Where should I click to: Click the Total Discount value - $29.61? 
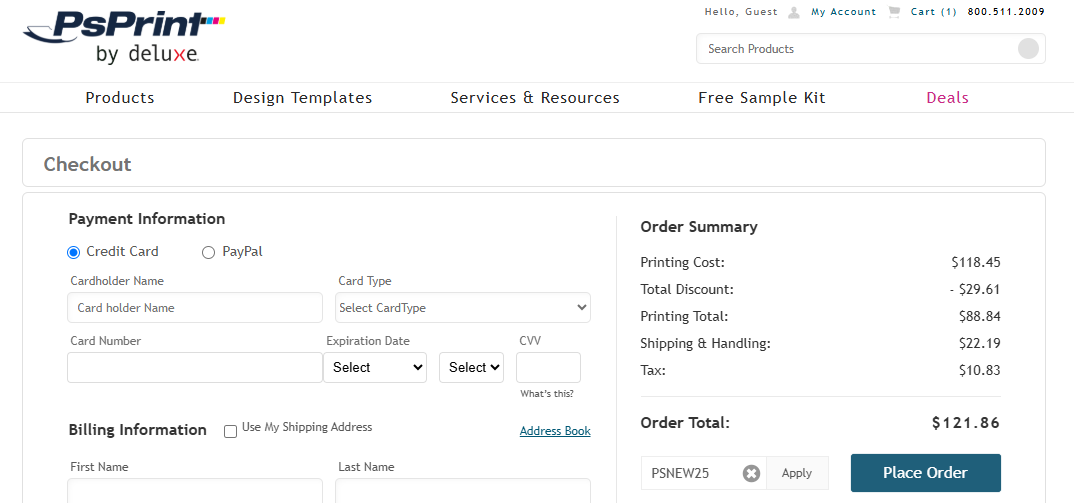[x=975, y=289]
